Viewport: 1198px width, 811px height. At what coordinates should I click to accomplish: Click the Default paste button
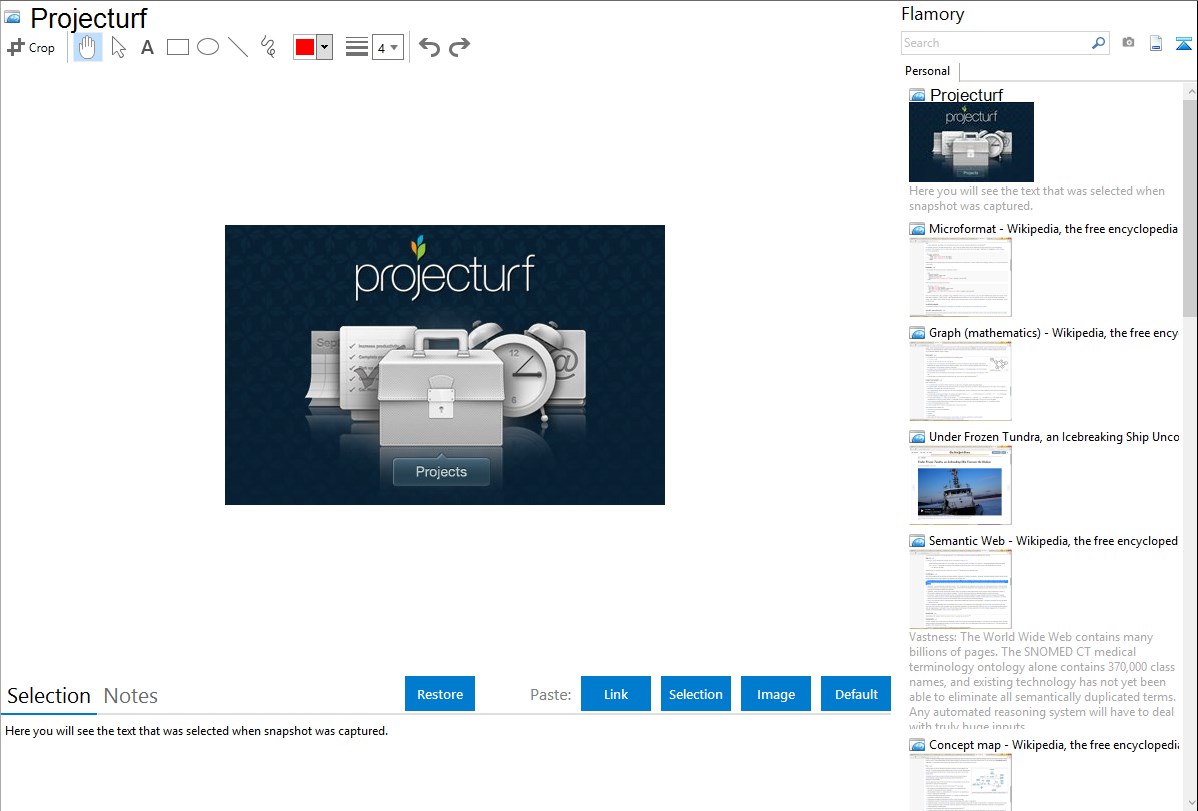click(856, 694)
